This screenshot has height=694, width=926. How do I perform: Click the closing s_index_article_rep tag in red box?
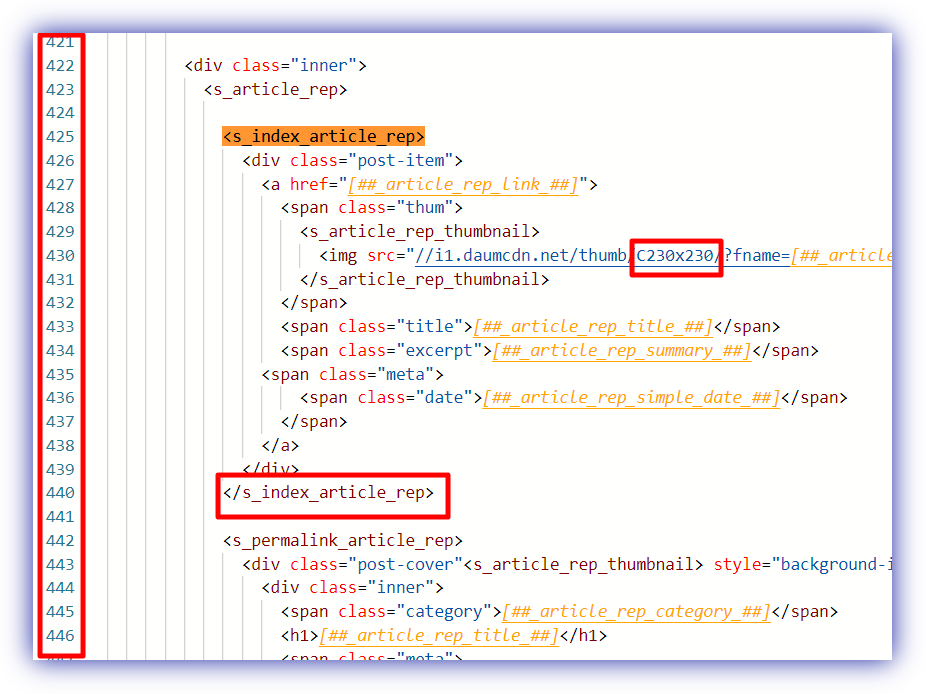click(332, 493)
